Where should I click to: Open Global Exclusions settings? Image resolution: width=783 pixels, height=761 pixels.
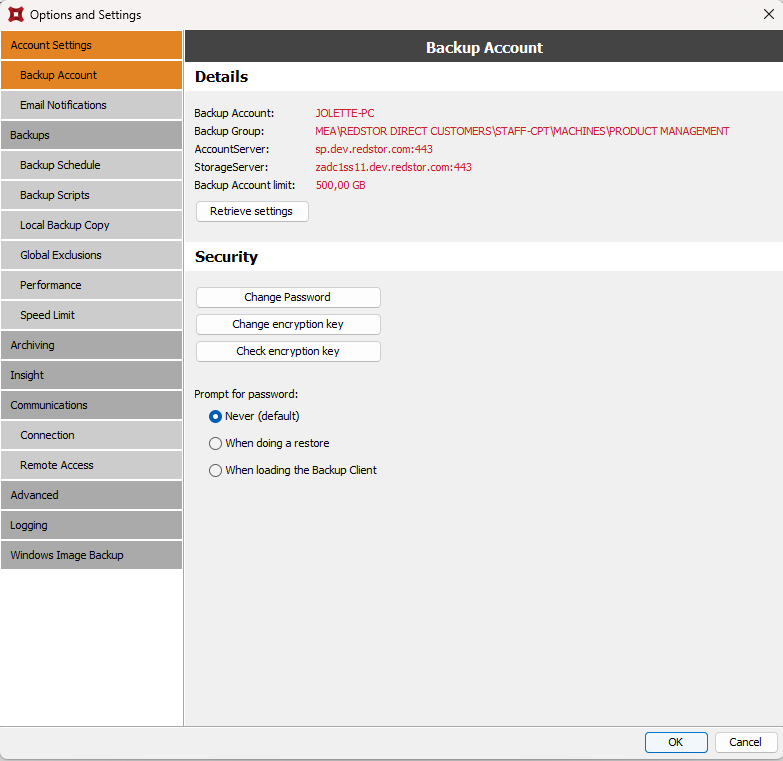click(x=91, y=255)
